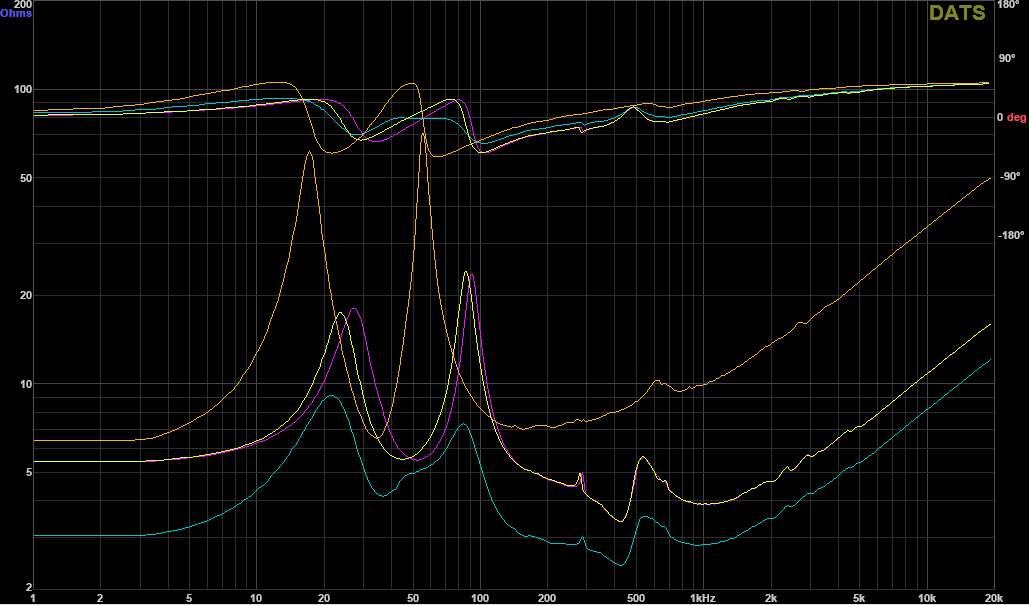
Task: Select the cyan impedance peak near 22 Hz
Action: (x=331, y=396)
